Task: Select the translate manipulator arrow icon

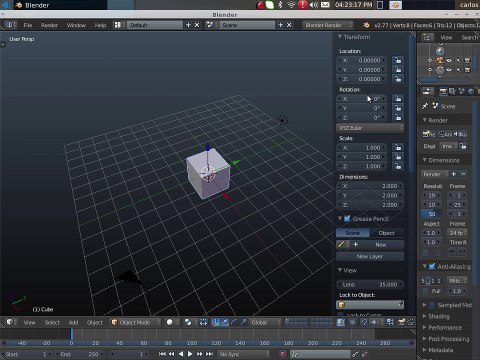Action: [225, 322]
